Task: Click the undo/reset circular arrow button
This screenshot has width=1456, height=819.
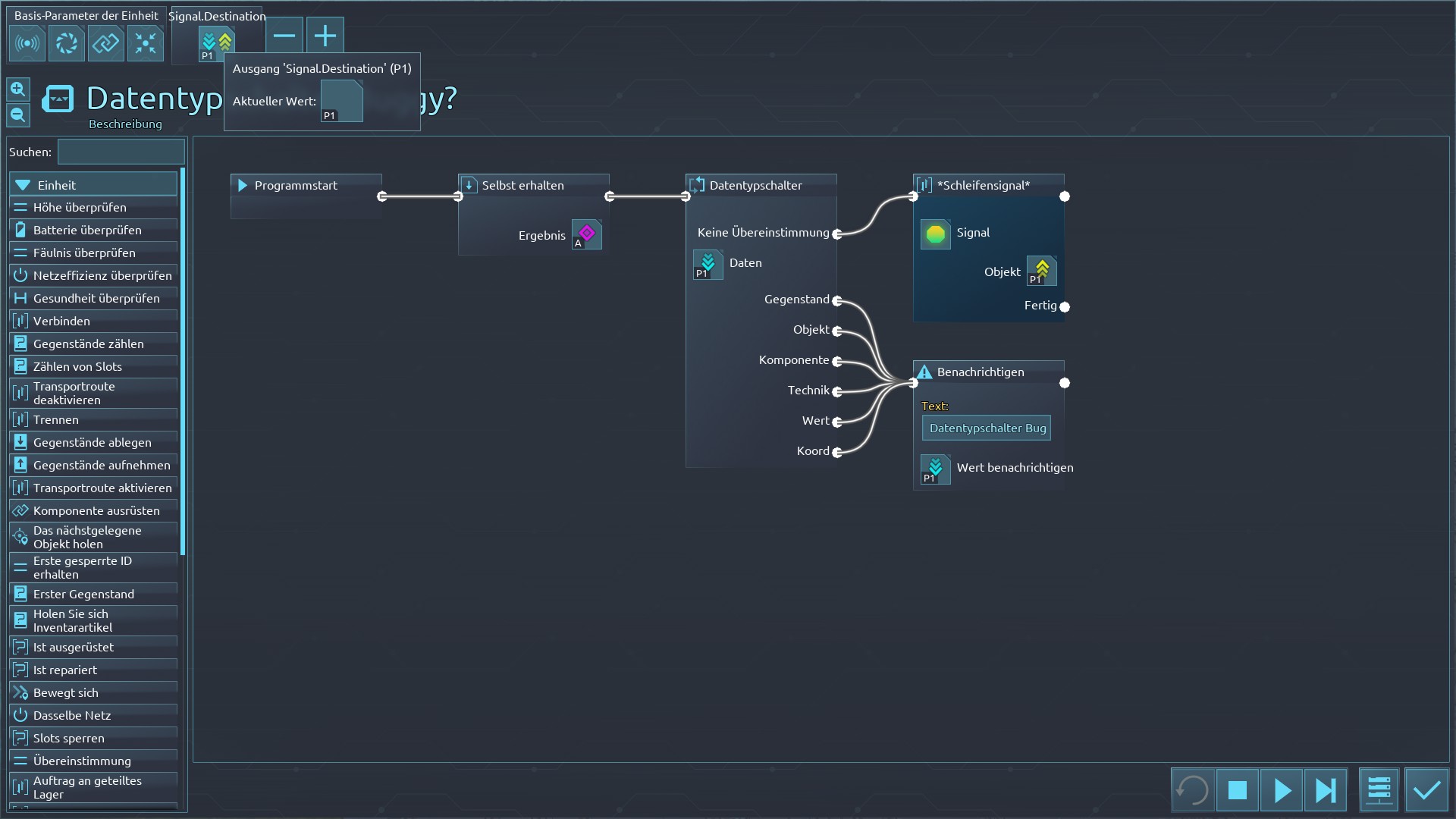Action: [x=1192, y=790]
